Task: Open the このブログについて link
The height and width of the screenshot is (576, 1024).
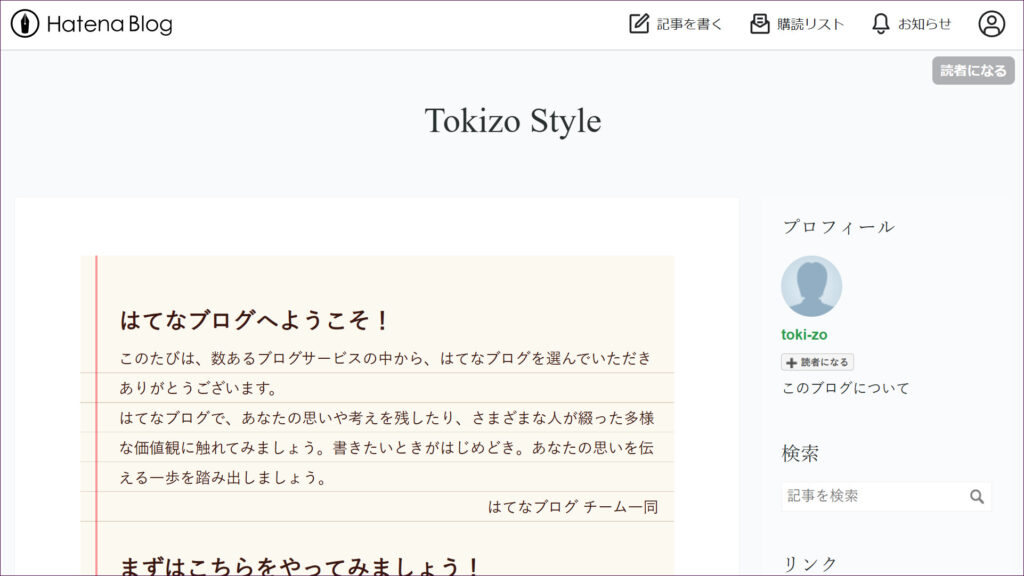Action: (x=846, y=388)
